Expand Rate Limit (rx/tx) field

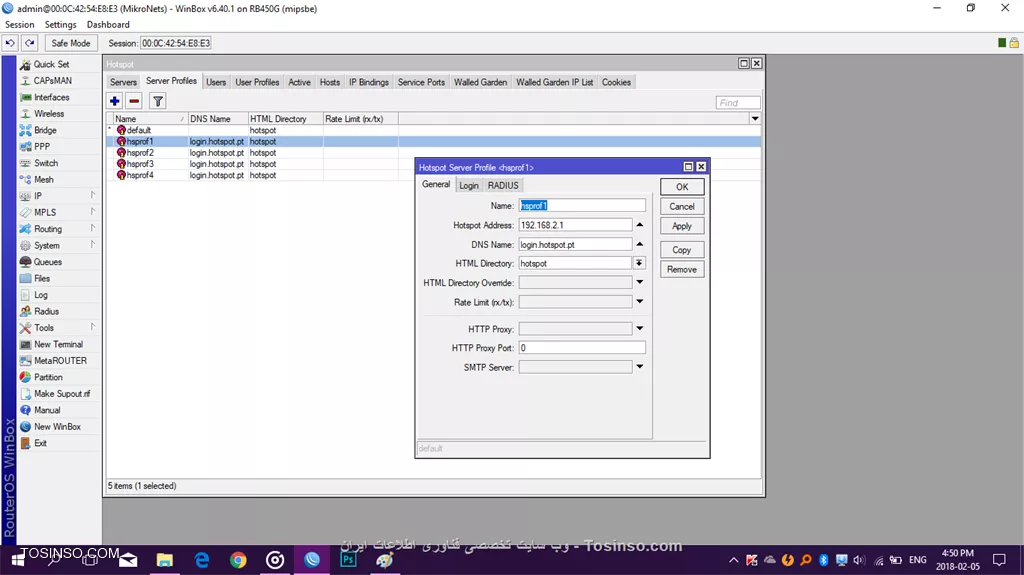tap(640, 302)
